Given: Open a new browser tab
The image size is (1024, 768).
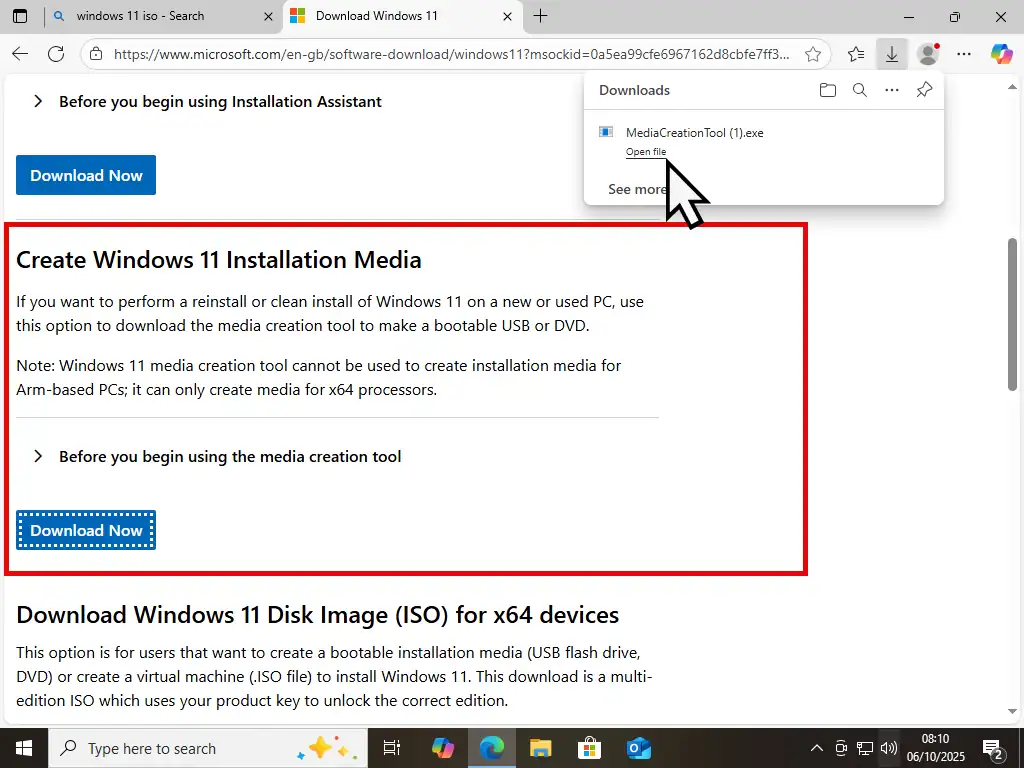Looking at the screenshot, I should [540, 16].
